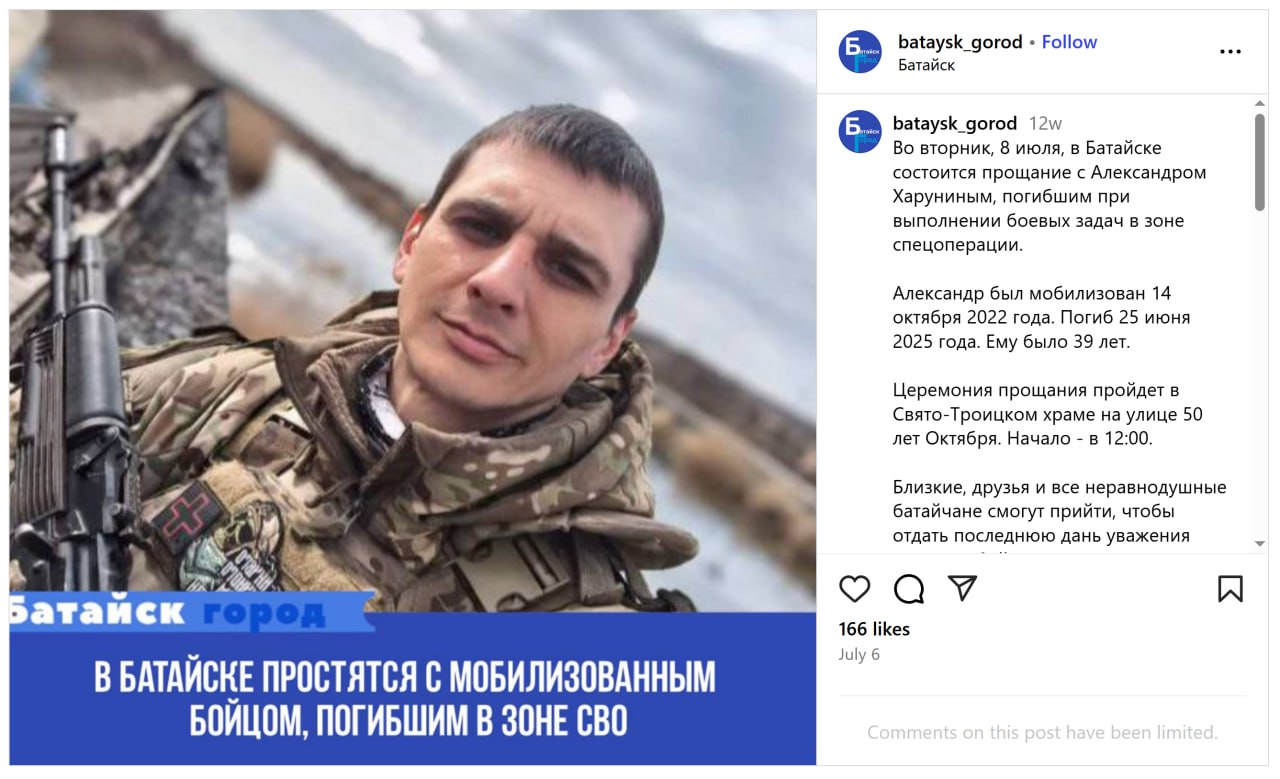The height and width of the screenshot is (779, 1280).
Task: Click the 12w timestamp
Action: (x=1045, y=124)
